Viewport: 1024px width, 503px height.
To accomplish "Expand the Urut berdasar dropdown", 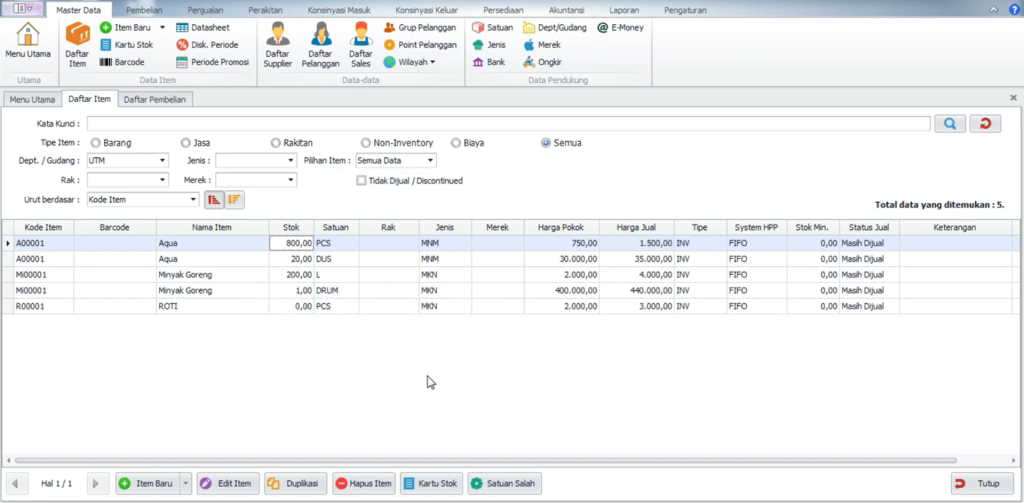I will 194,199.
